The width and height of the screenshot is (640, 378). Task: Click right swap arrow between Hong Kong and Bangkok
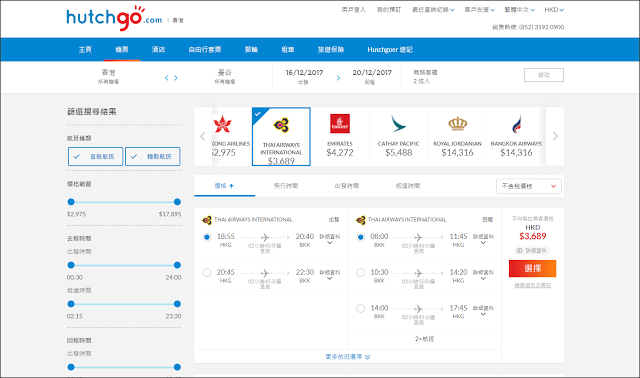tap(176, 78)
